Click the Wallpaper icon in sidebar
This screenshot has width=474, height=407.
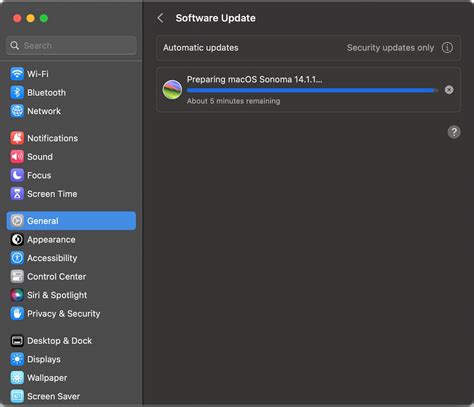pyautogui.click(x=17, y=378)
